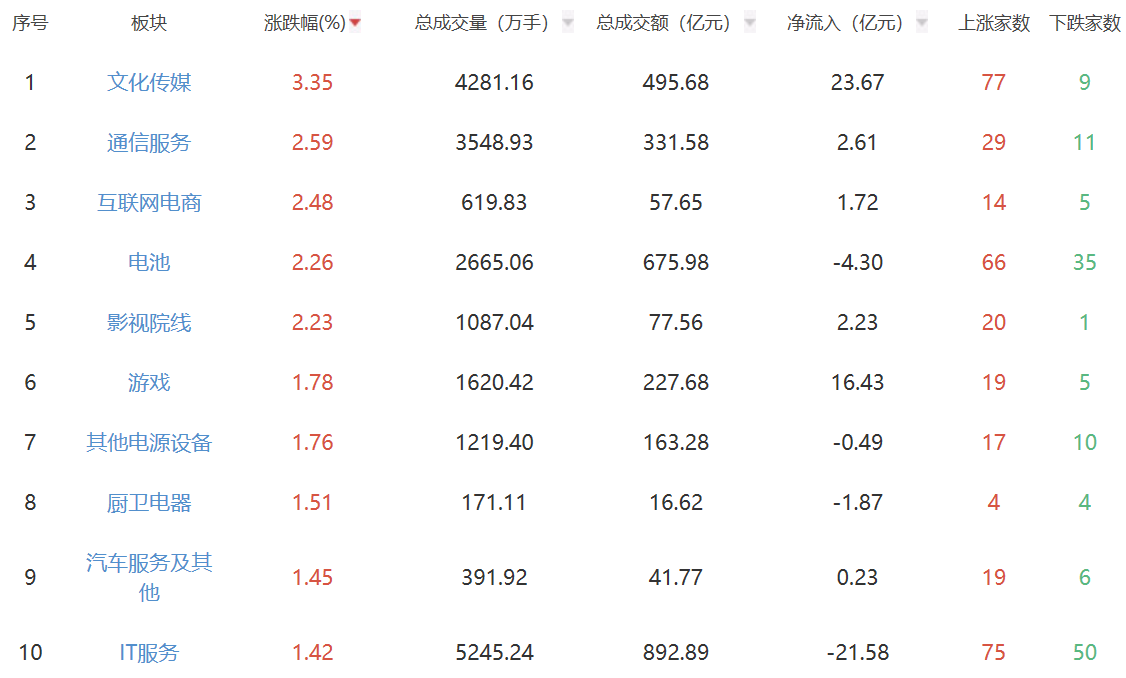Click sort arrow next to 总成交额（亿元）
The image size is (1126, 678).
(x=750, y=23)
